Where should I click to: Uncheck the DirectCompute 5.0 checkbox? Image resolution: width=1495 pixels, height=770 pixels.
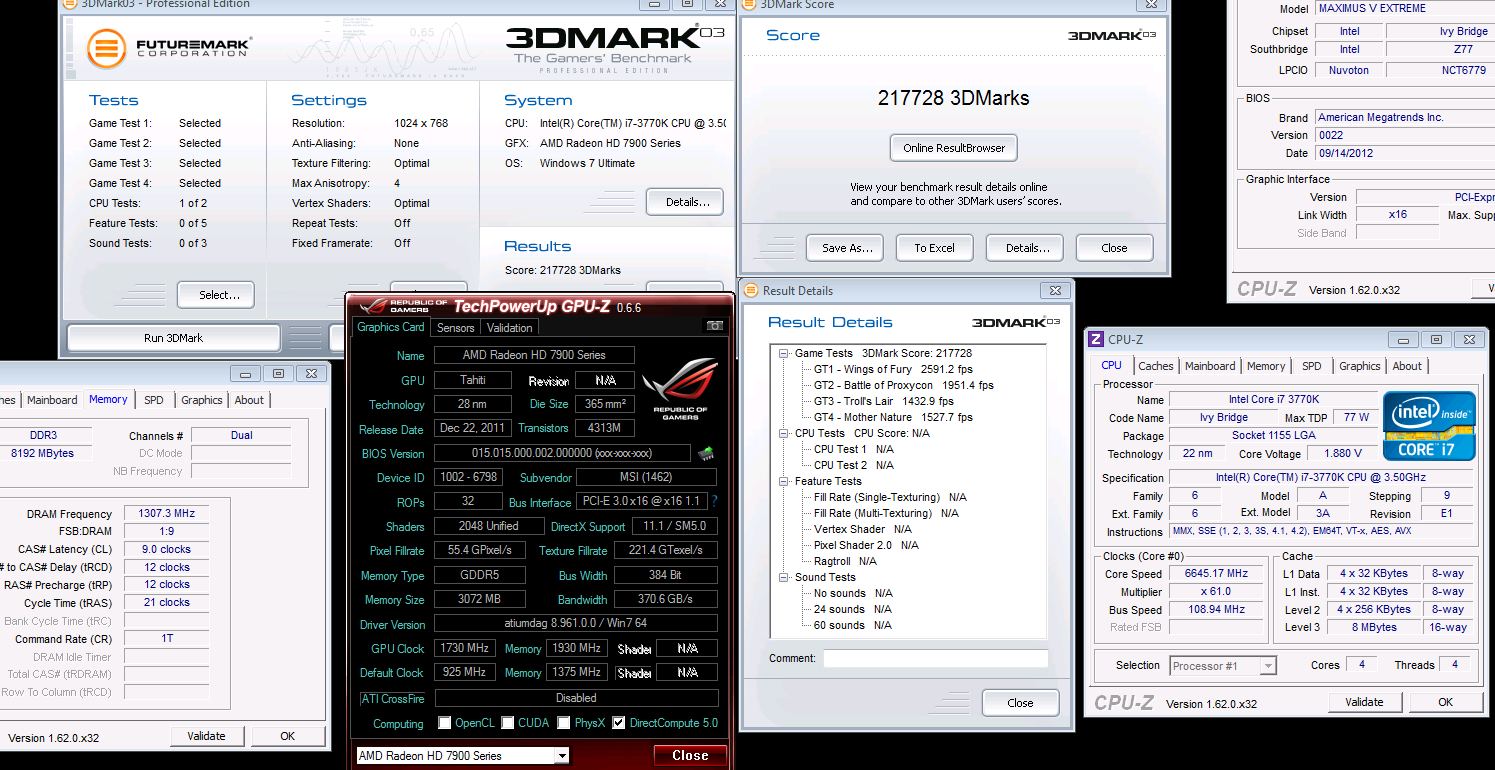619,723
